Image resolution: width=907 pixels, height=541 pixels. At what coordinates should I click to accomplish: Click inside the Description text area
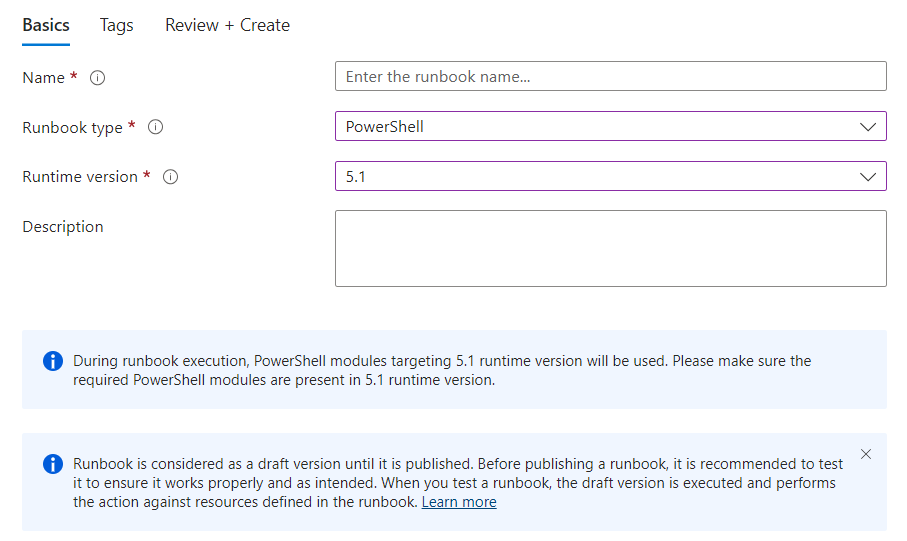tap(611, 248)
